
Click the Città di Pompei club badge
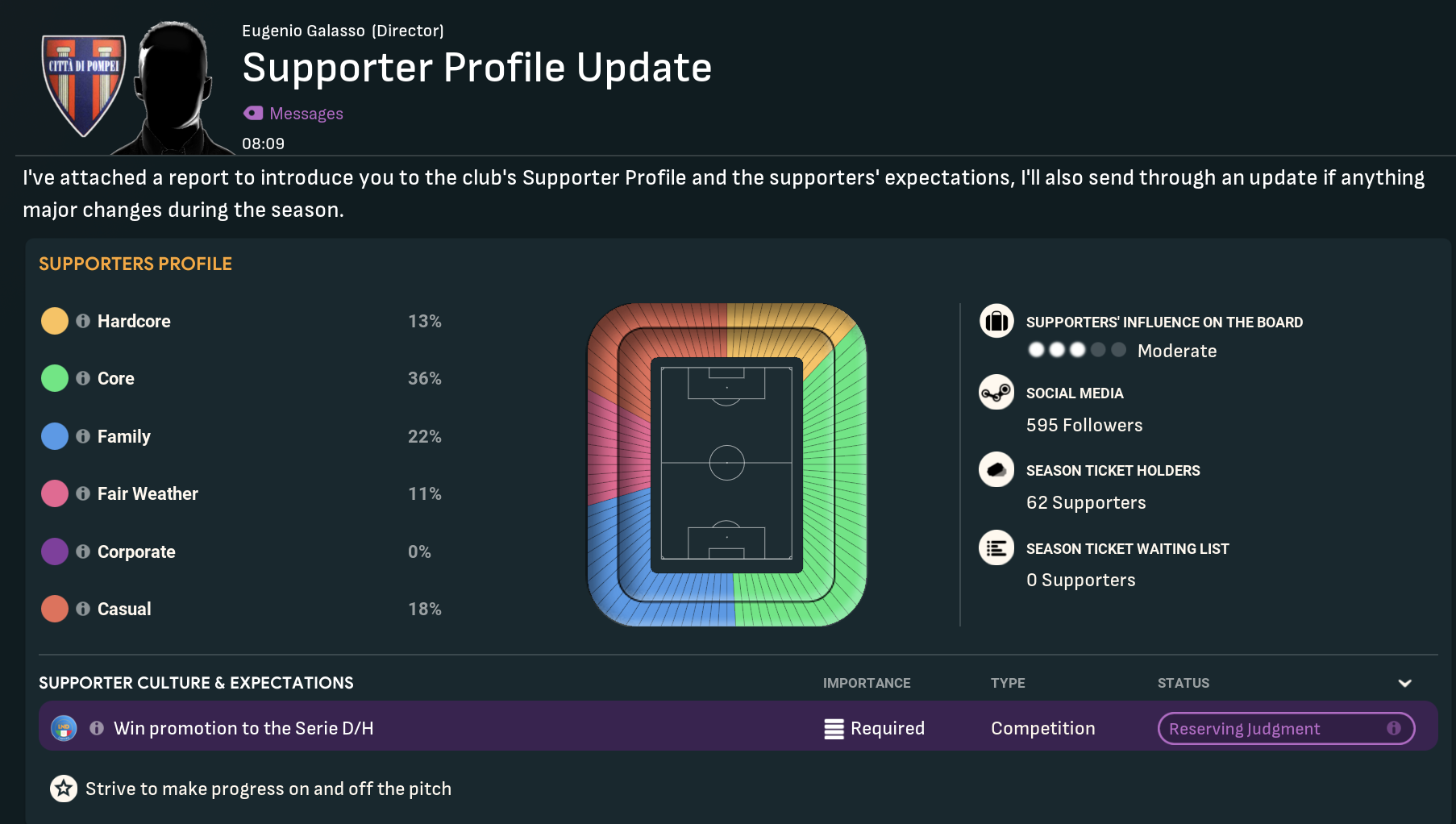pos(84,85)
